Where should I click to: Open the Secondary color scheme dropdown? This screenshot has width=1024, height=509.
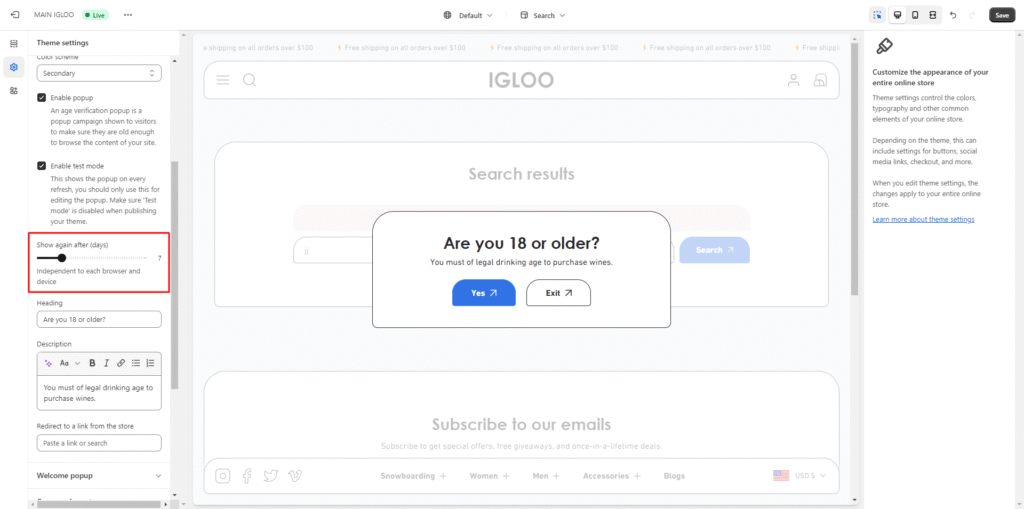[x=99, y=73]
